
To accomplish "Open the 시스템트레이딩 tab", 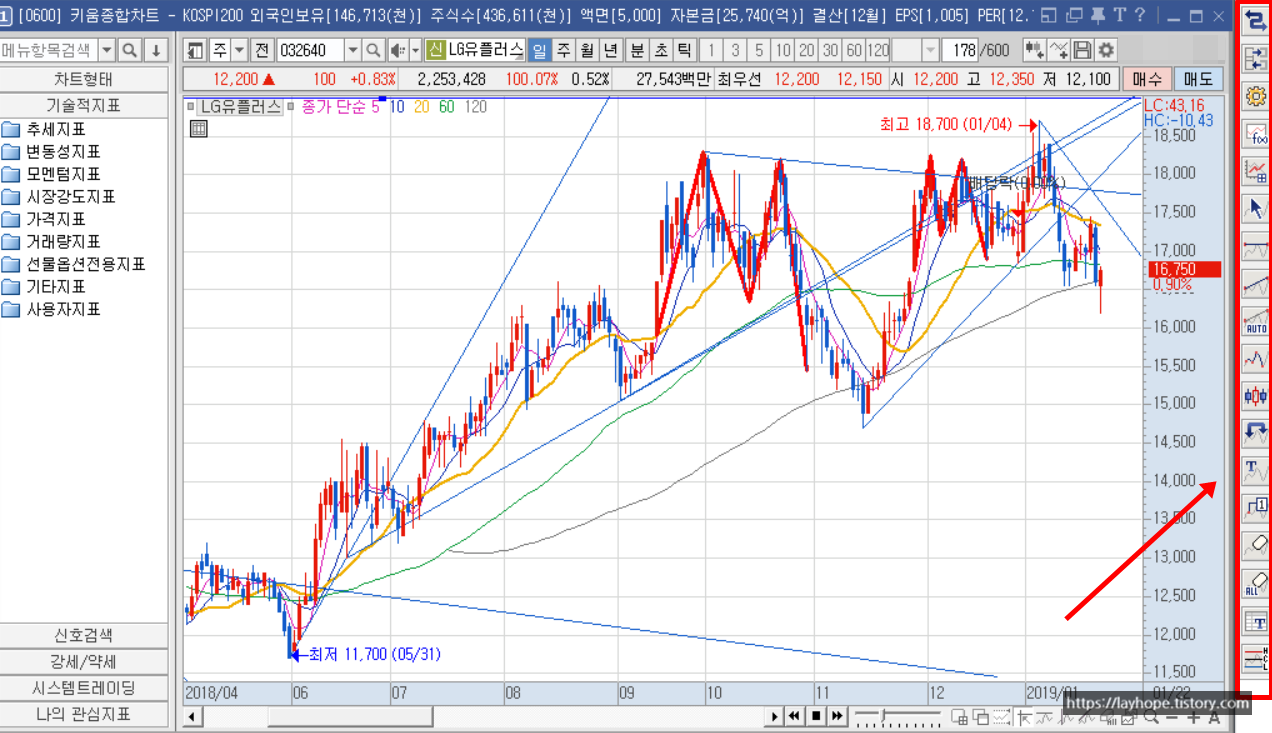I will coord(84,688).
